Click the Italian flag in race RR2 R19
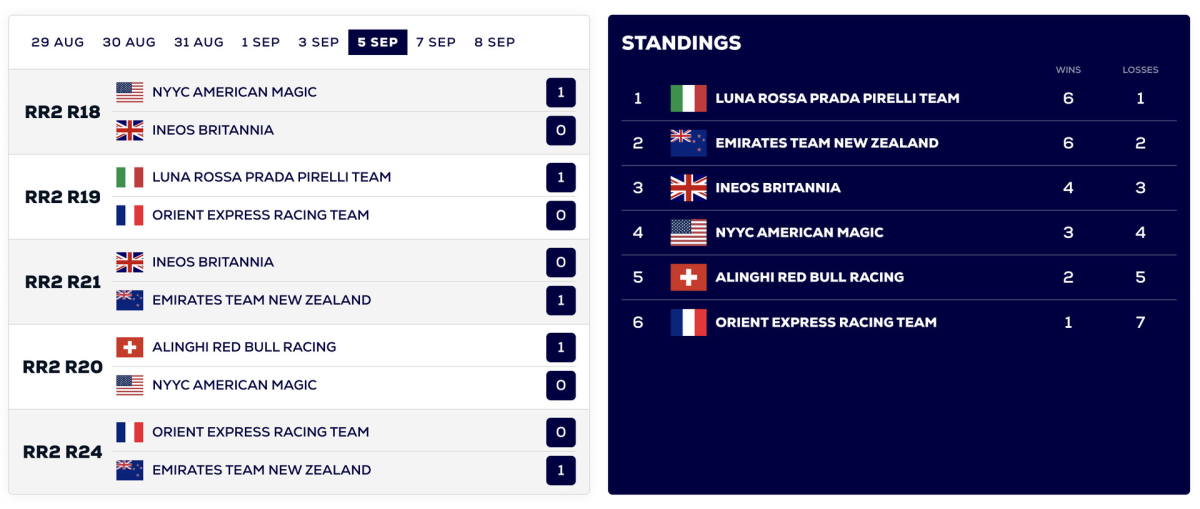Viewport: 1200px width, 509px height. [130, 177]
